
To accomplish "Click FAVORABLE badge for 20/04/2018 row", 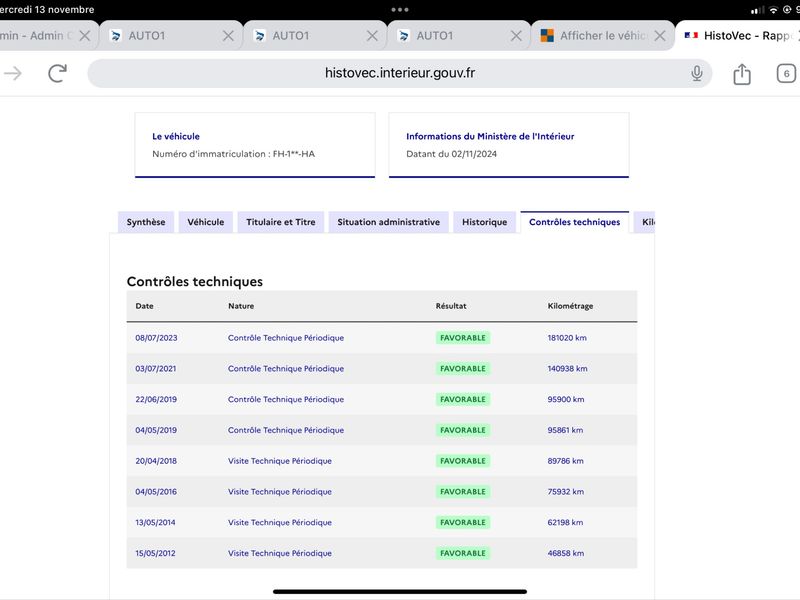I will coord(463,461).
